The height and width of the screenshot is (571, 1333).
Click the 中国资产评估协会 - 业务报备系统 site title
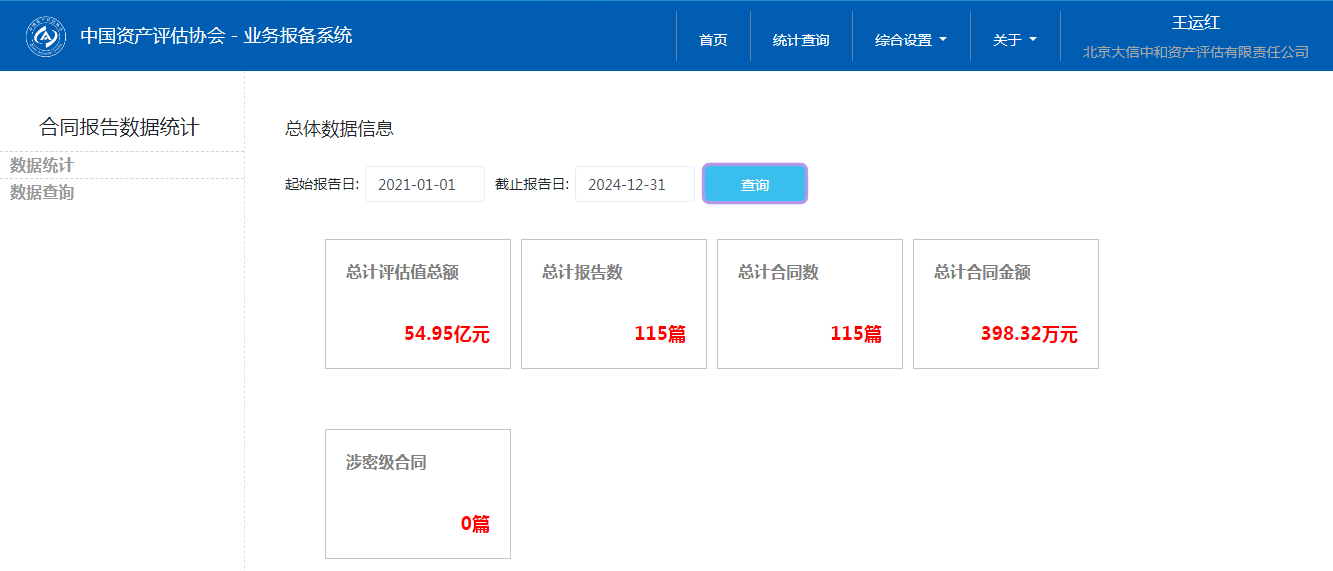tap(216, 36)
